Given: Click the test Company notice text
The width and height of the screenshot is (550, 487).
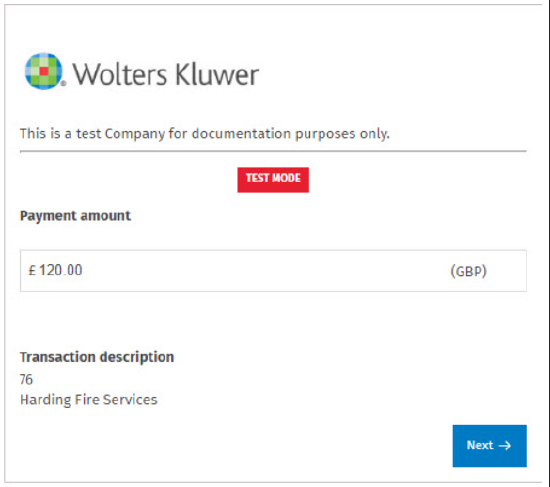Looking at the screenshot, I should click(205, 134).
